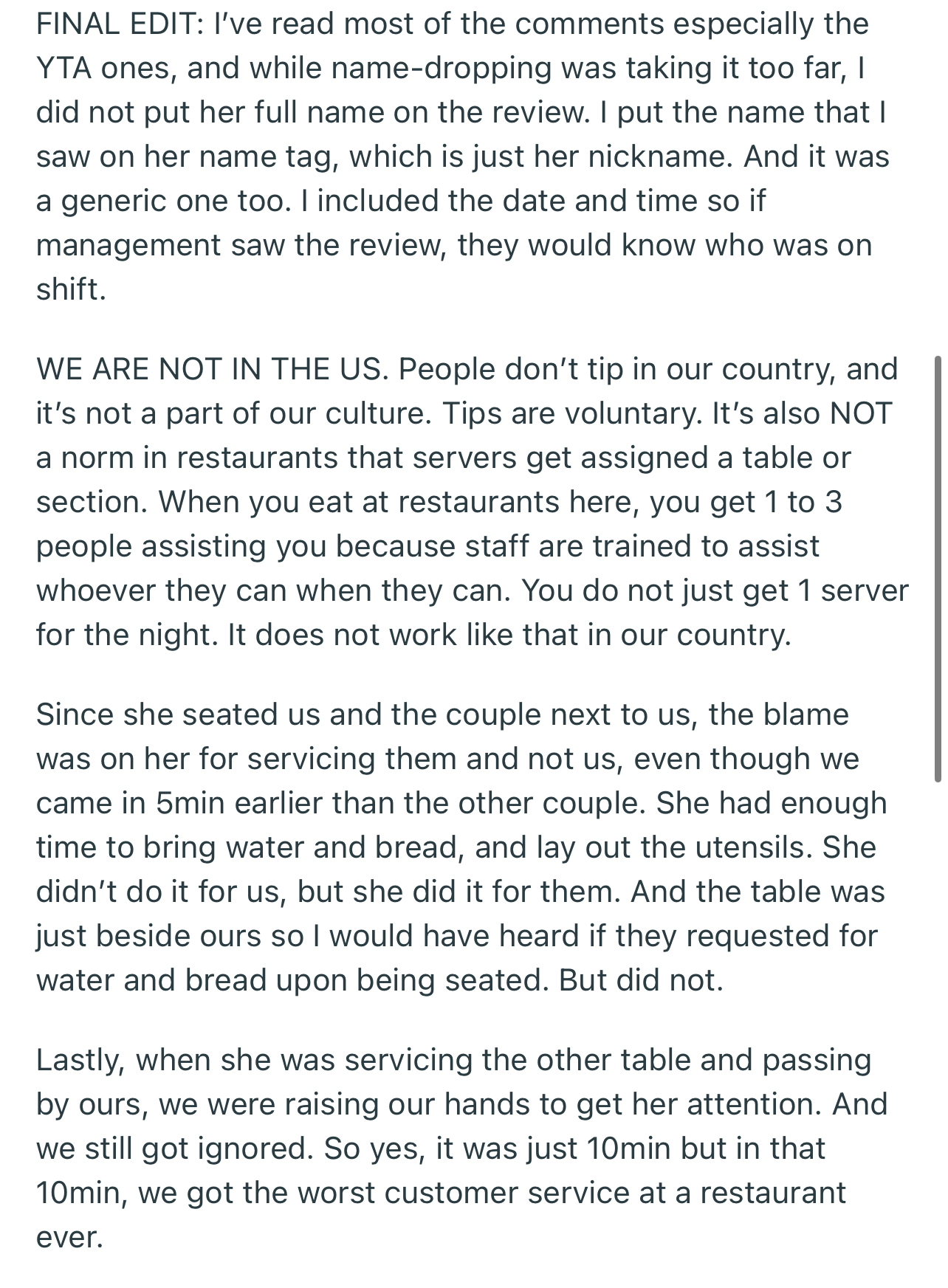Click 'Since she seated us' paragraph start
The width and height of the screenshot is (948, 1288).
pyautogui.click(x=178, y=714)
